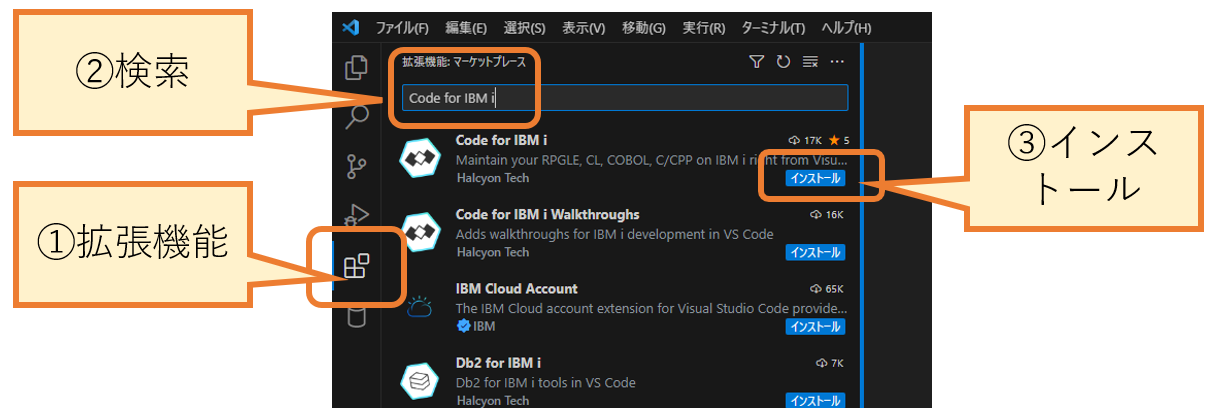Click the verified IBM publisher name
1207x412 pixels.
(x=483, y=326)
